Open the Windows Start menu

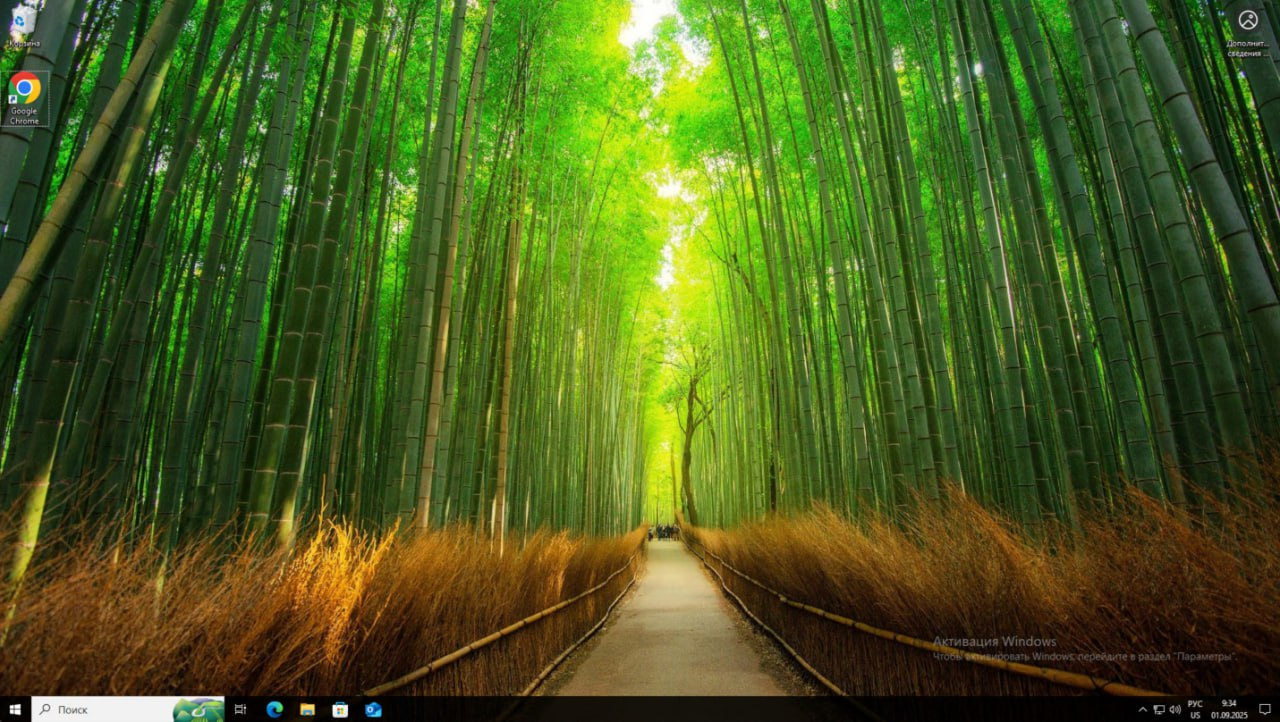15,709
